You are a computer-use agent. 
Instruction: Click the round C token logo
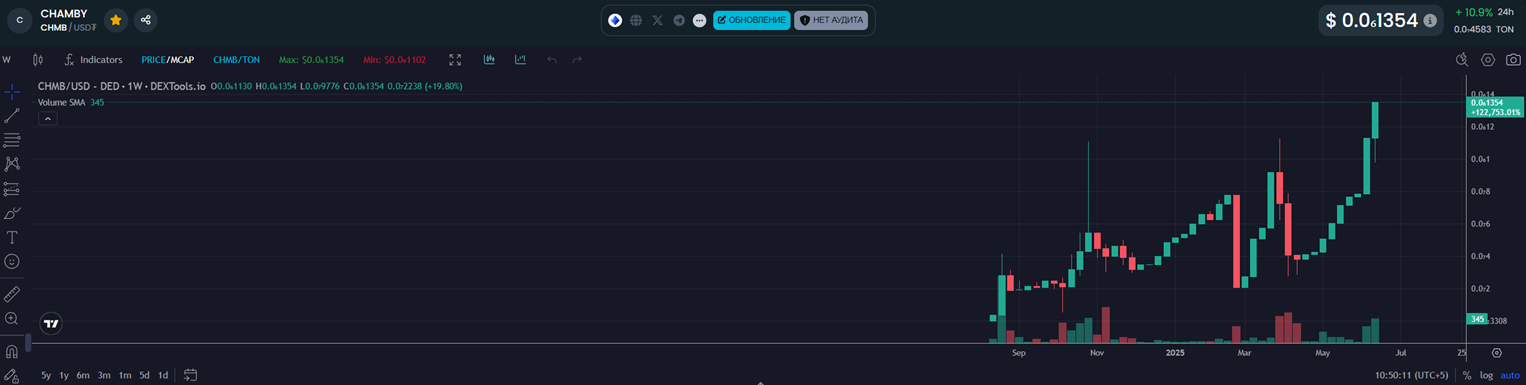(20, 19)
